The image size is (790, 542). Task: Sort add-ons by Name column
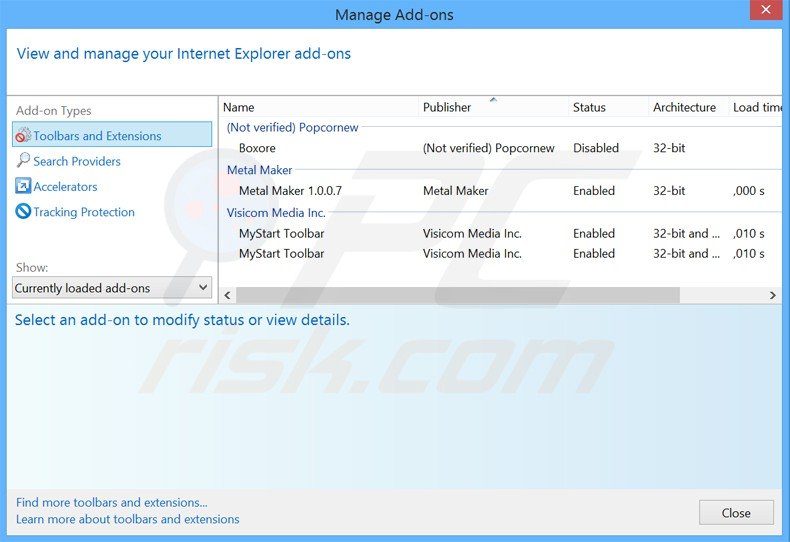(x=239, y=107)
